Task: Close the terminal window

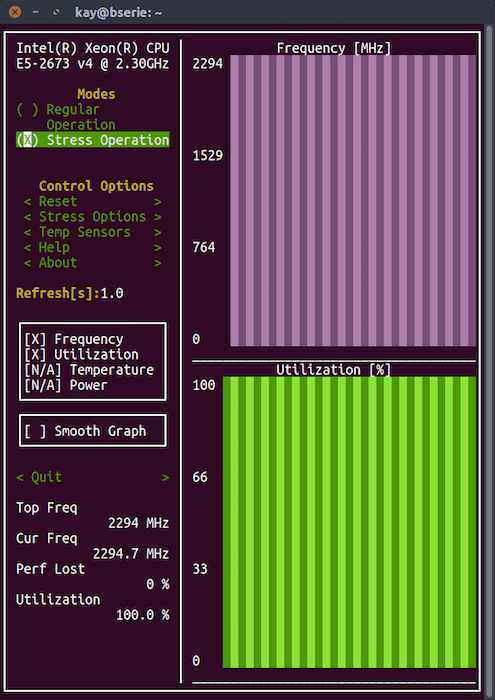Action: click(x=15, y=12)
